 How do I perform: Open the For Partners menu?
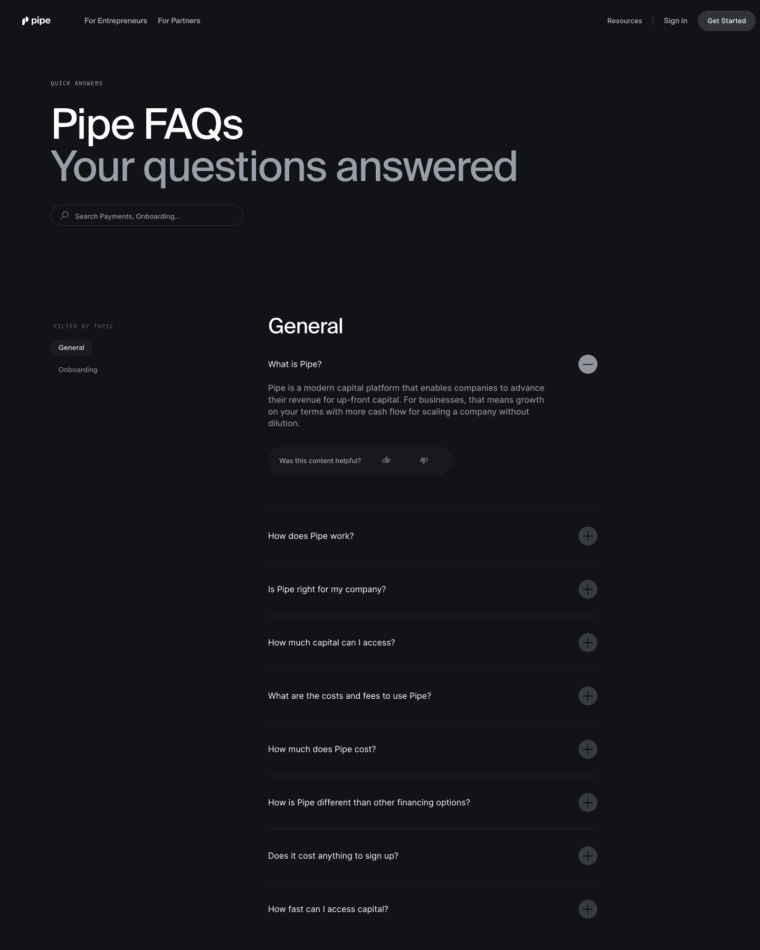click(179, 20)
